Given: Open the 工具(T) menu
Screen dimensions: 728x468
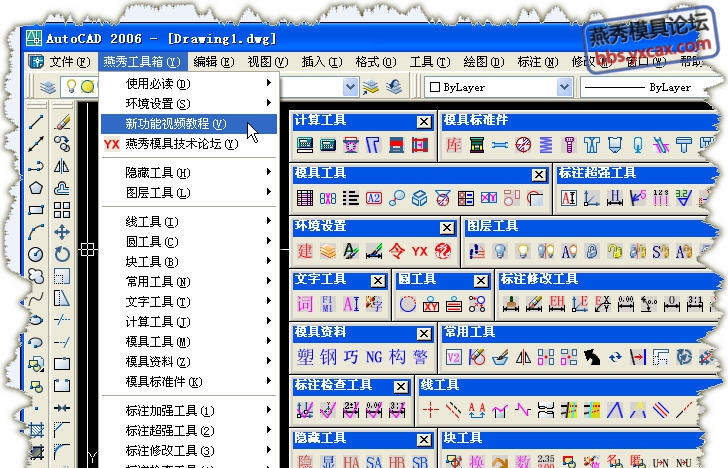Looking at the screenshot, I should [x=429, y=61].
